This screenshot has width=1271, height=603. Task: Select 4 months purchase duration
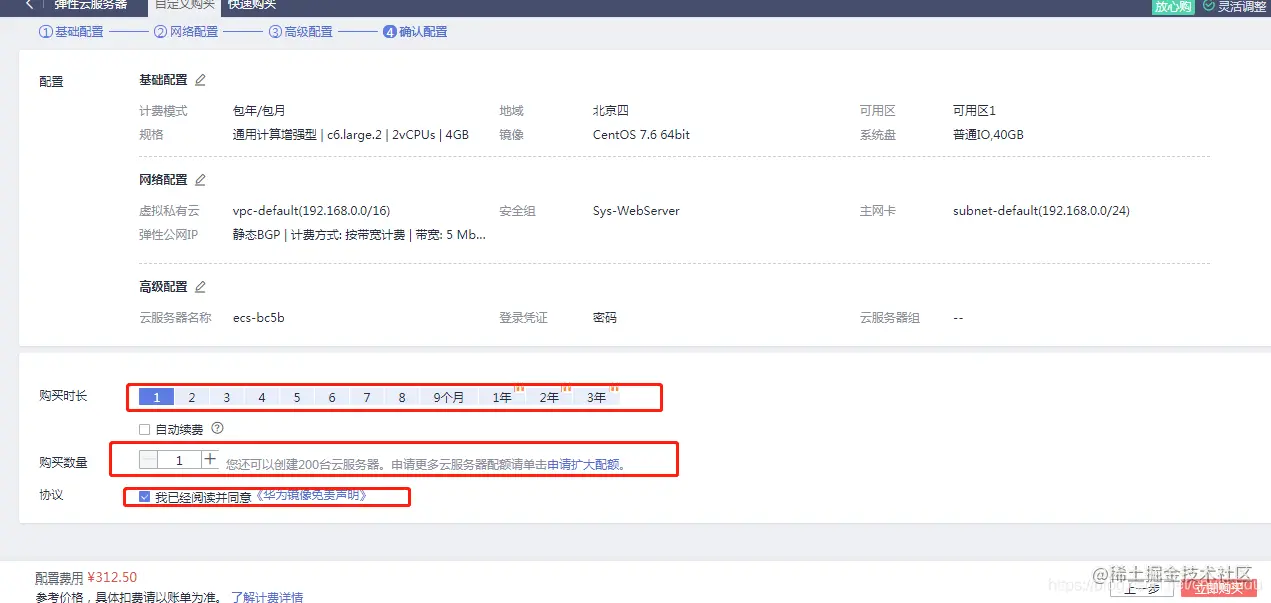pos(262,397)
